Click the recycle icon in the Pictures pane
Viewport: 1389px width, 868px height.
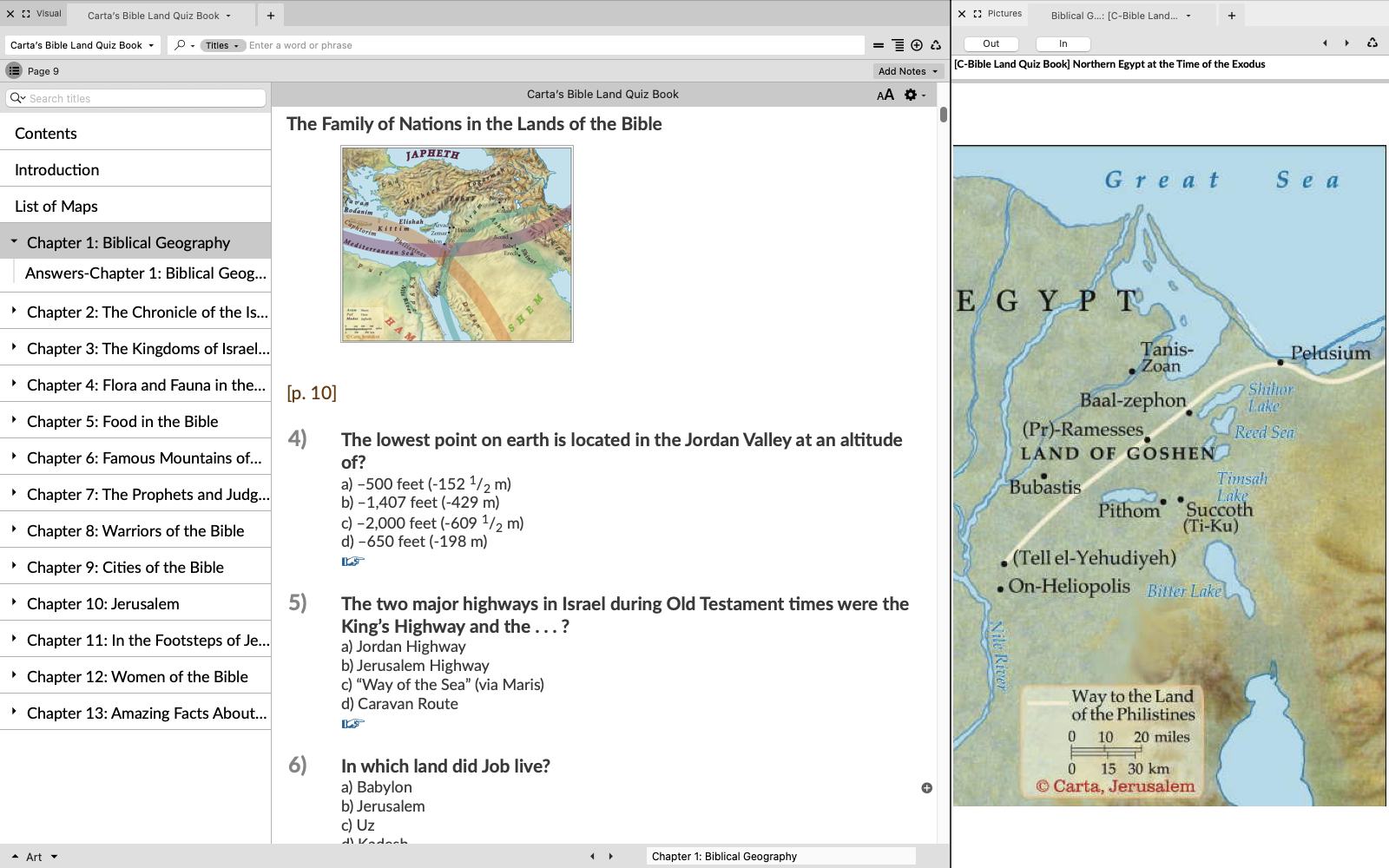pos(1372,43)
